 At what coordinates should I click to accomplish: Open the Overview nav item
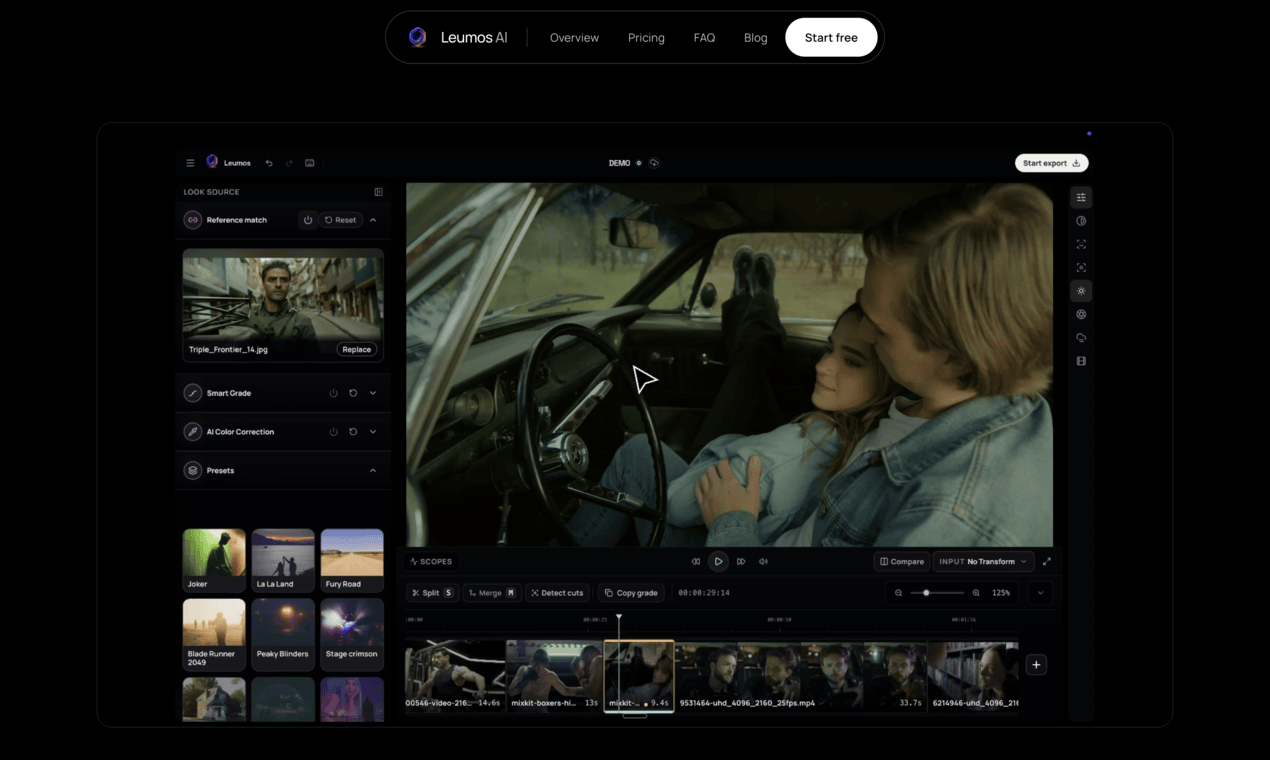tap(574, 37)
